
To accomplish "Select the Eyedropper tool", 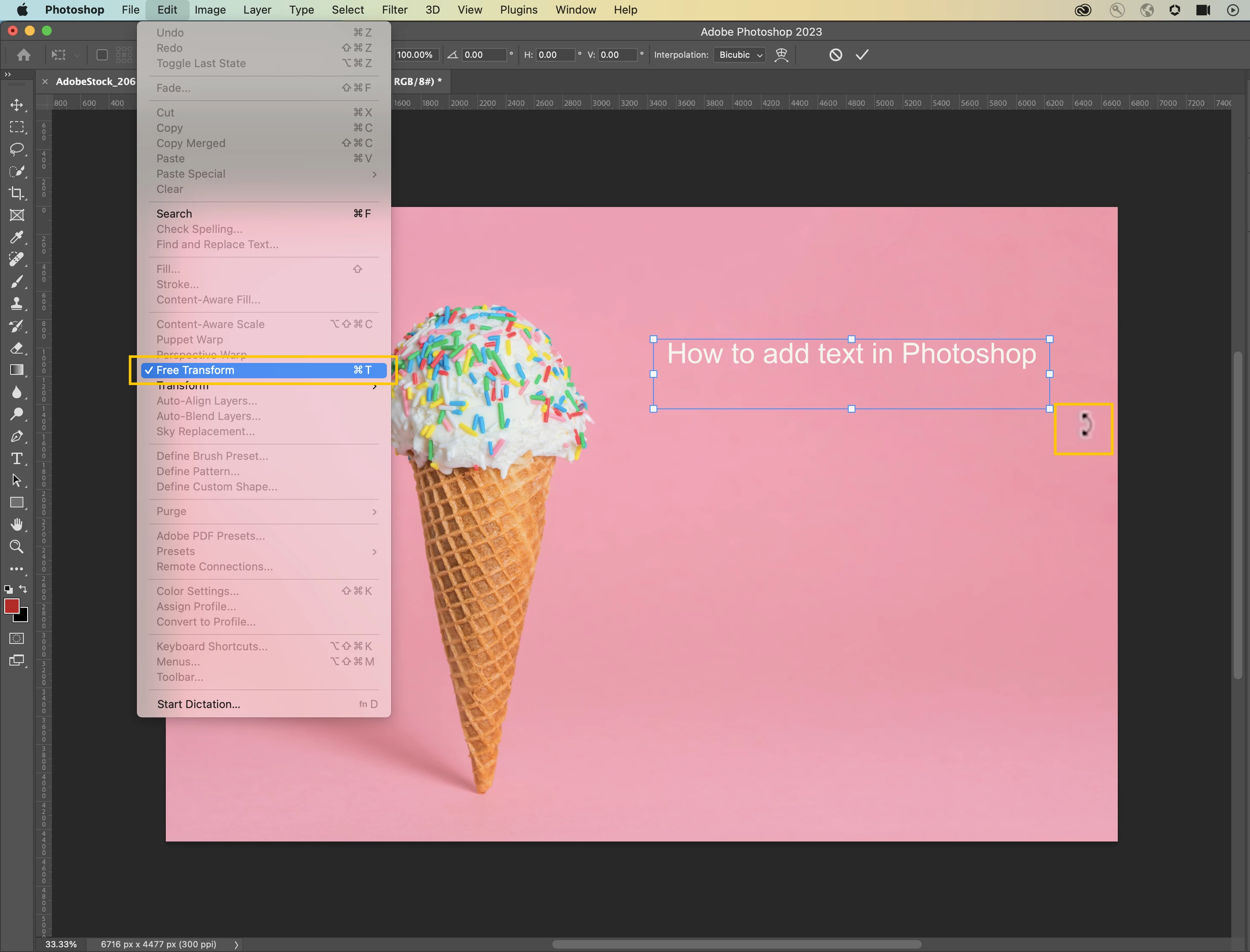I will [17, 237].
